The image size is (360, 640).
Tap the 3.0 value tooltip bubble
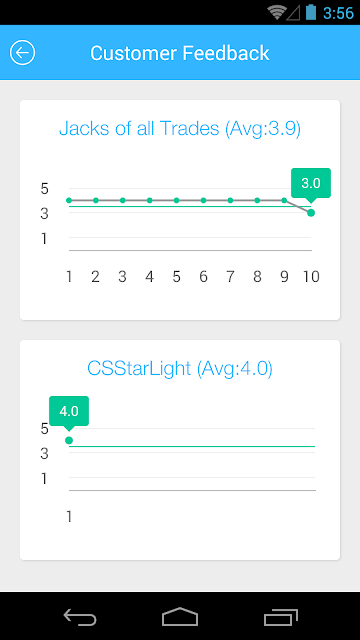[x=311, y=184]
